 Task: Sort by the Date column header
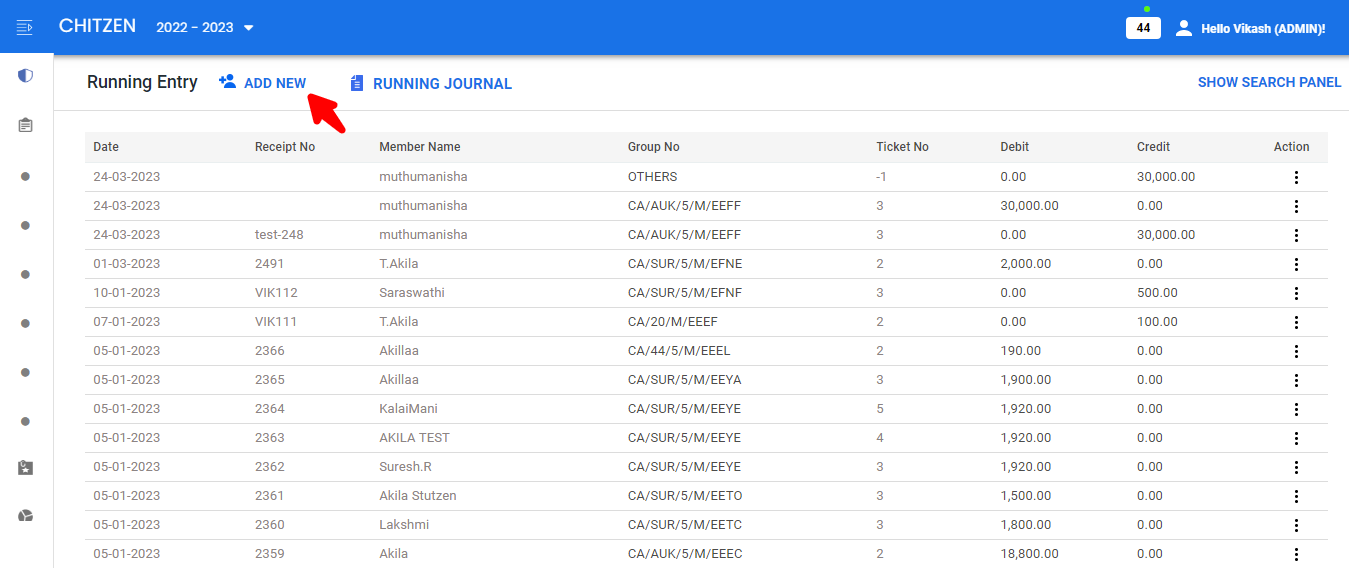click(x=106, y=147)
